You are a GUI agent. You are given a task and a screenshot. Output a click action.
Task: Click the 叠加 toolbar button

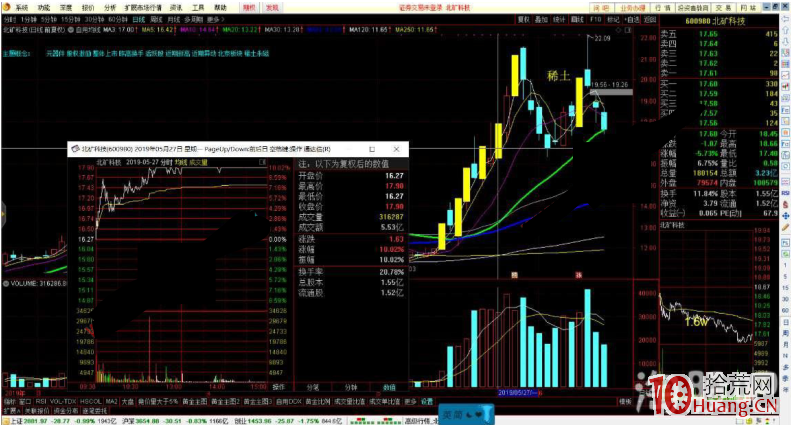(x=541, y=19)
